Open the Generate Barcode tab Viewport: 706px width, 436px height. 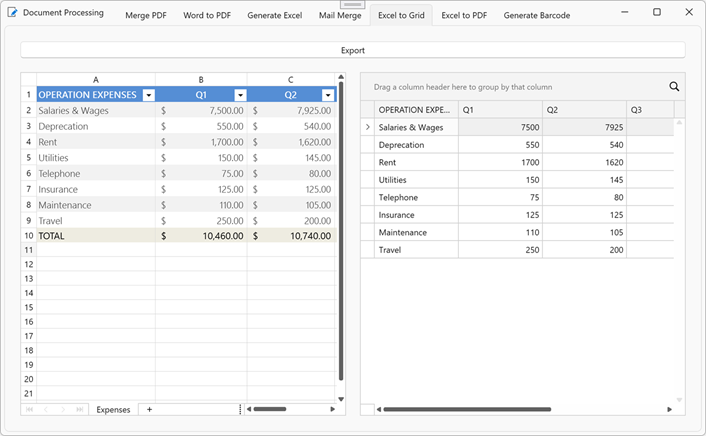click(x=537, y=15)
